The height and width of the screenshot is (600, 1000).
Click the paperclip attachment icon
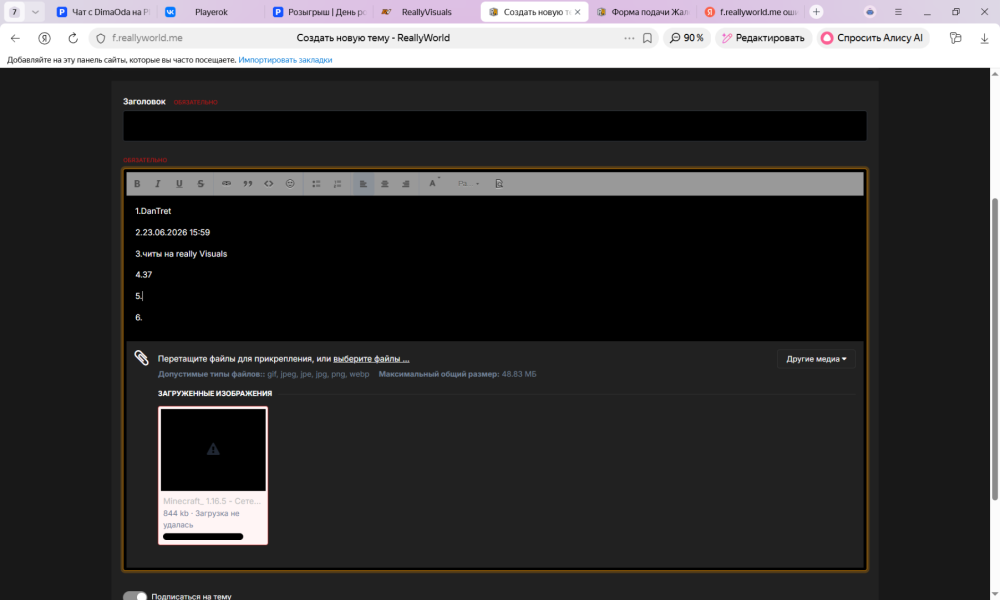pyautogui.click(x=142, y=358)
